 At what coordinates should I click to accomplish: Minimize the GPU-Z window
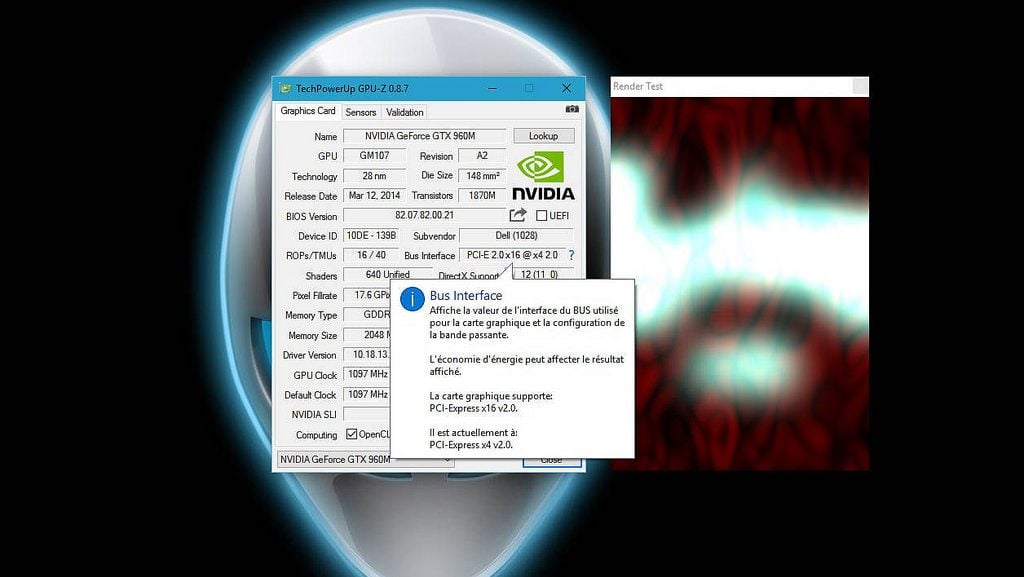(x=492, y=88)
